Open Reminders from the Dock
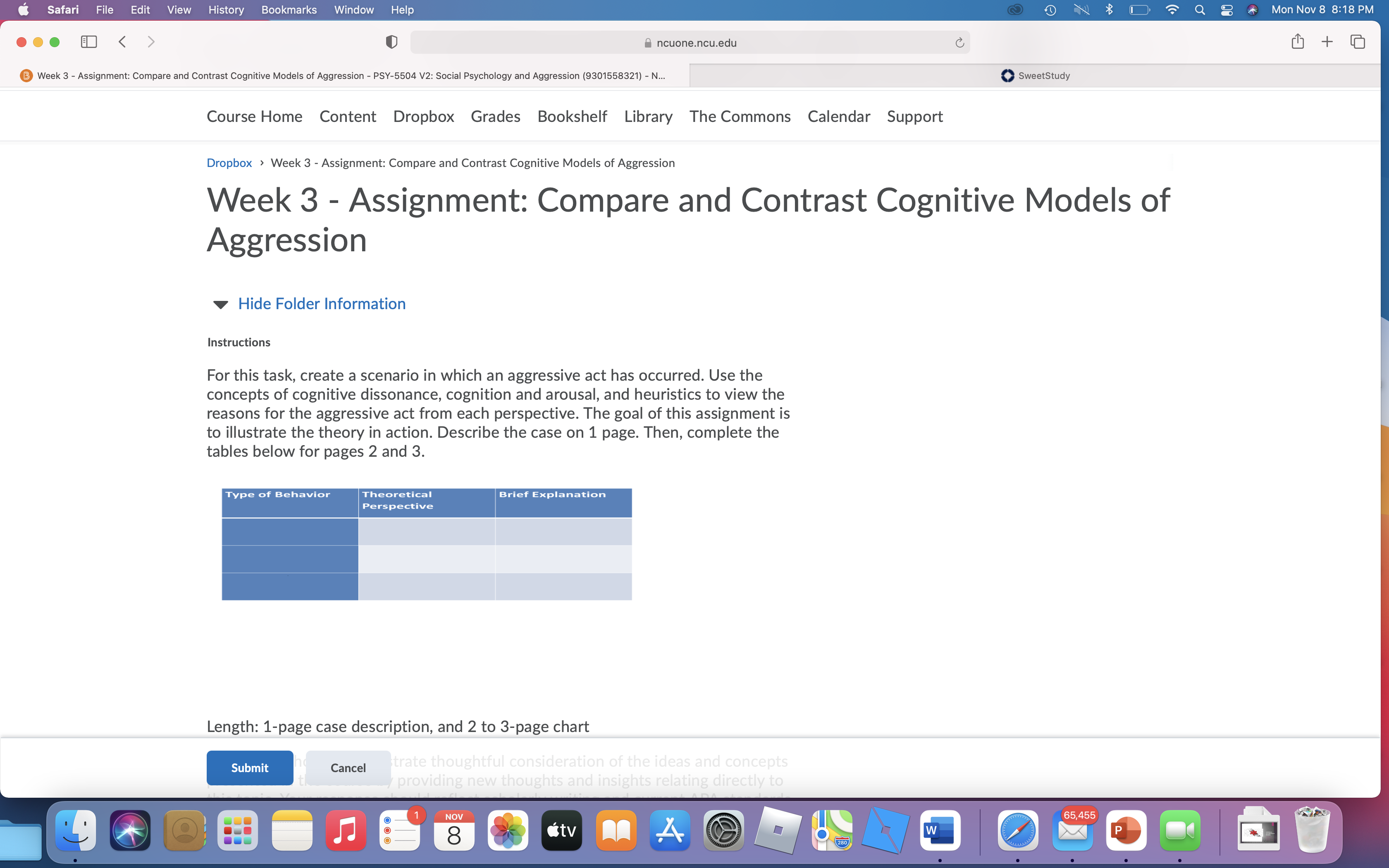 (x=400, y=830)
